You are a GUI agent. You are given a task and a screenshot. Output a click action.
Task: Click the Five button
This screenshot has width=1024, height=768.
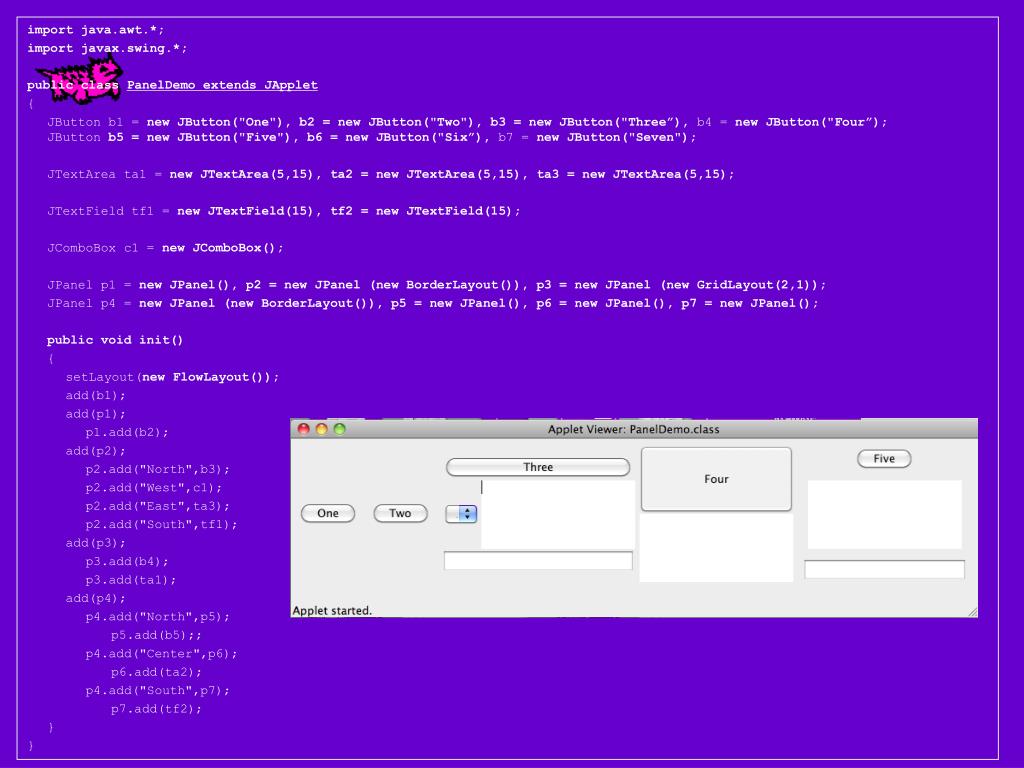click(x=884, y=458)
